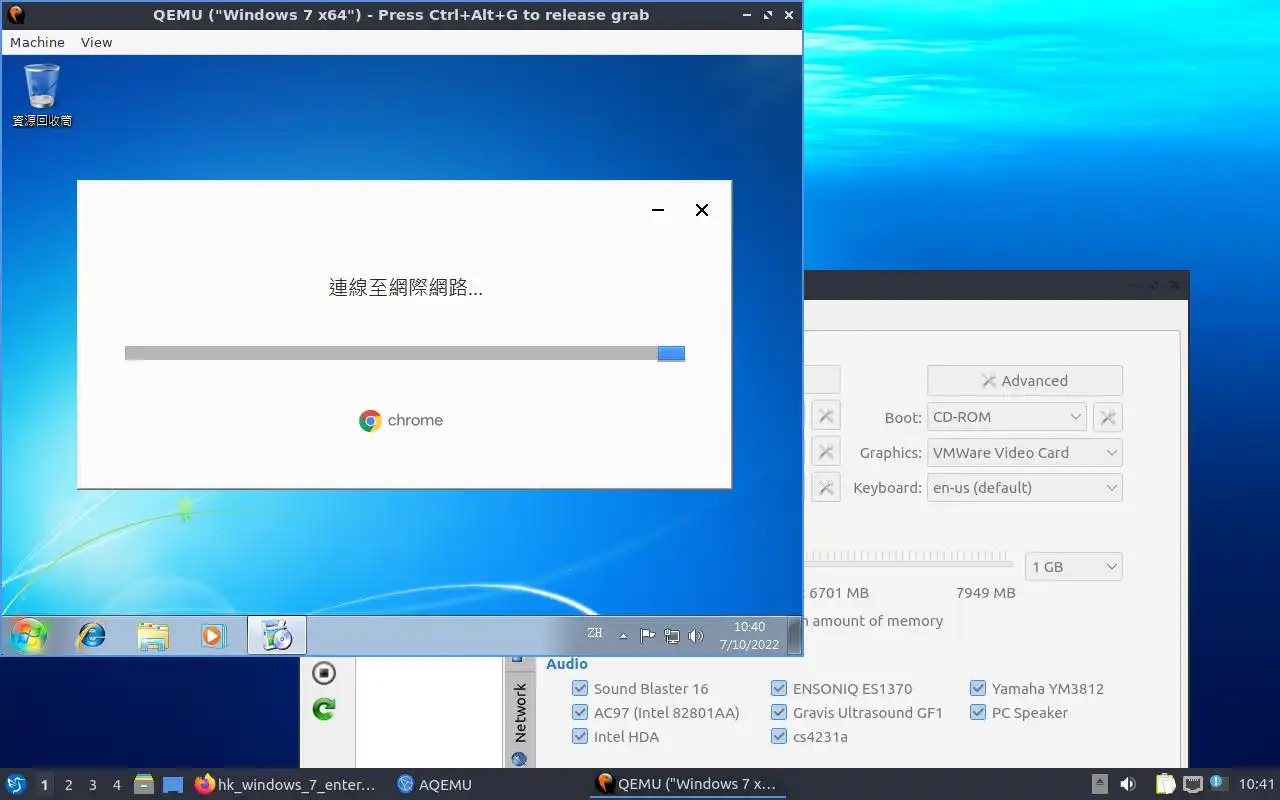The image size is (1280, 800).
Task: Select the installer disc icon in Windows taskbar
Action: click(x=277, y=635)
